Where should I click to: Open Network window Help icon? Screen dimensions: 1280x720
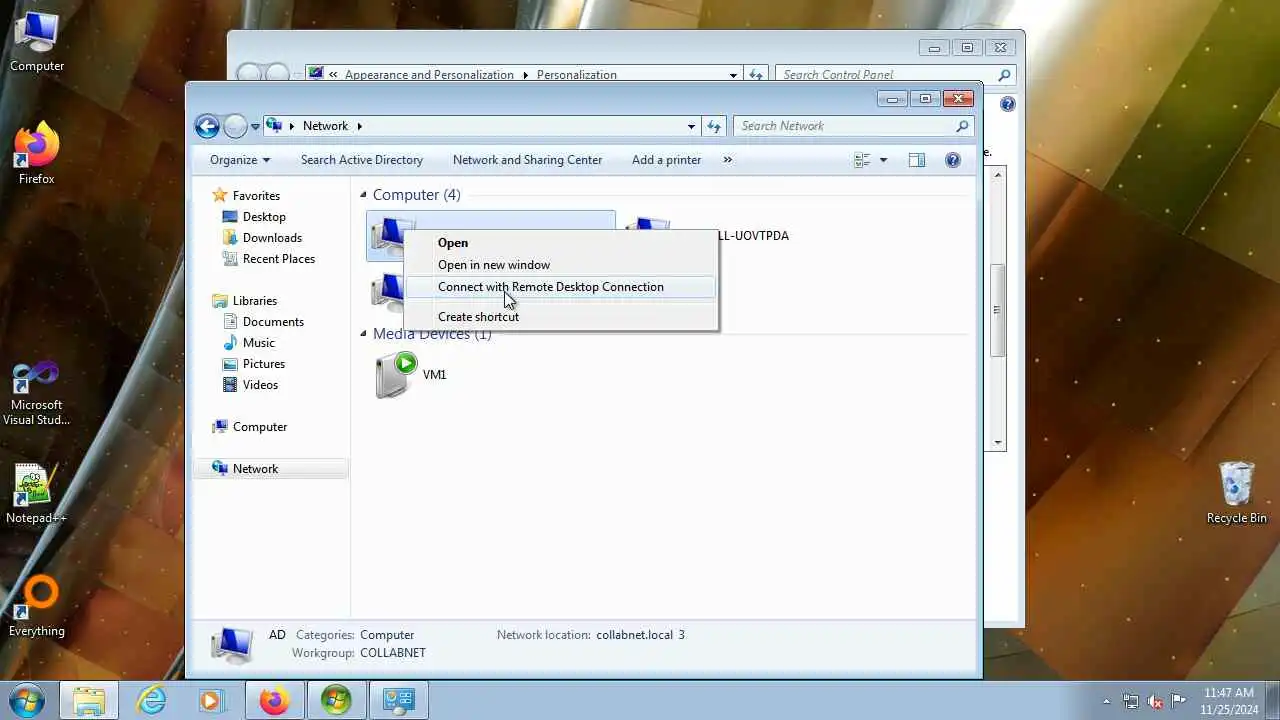[953, 160]
